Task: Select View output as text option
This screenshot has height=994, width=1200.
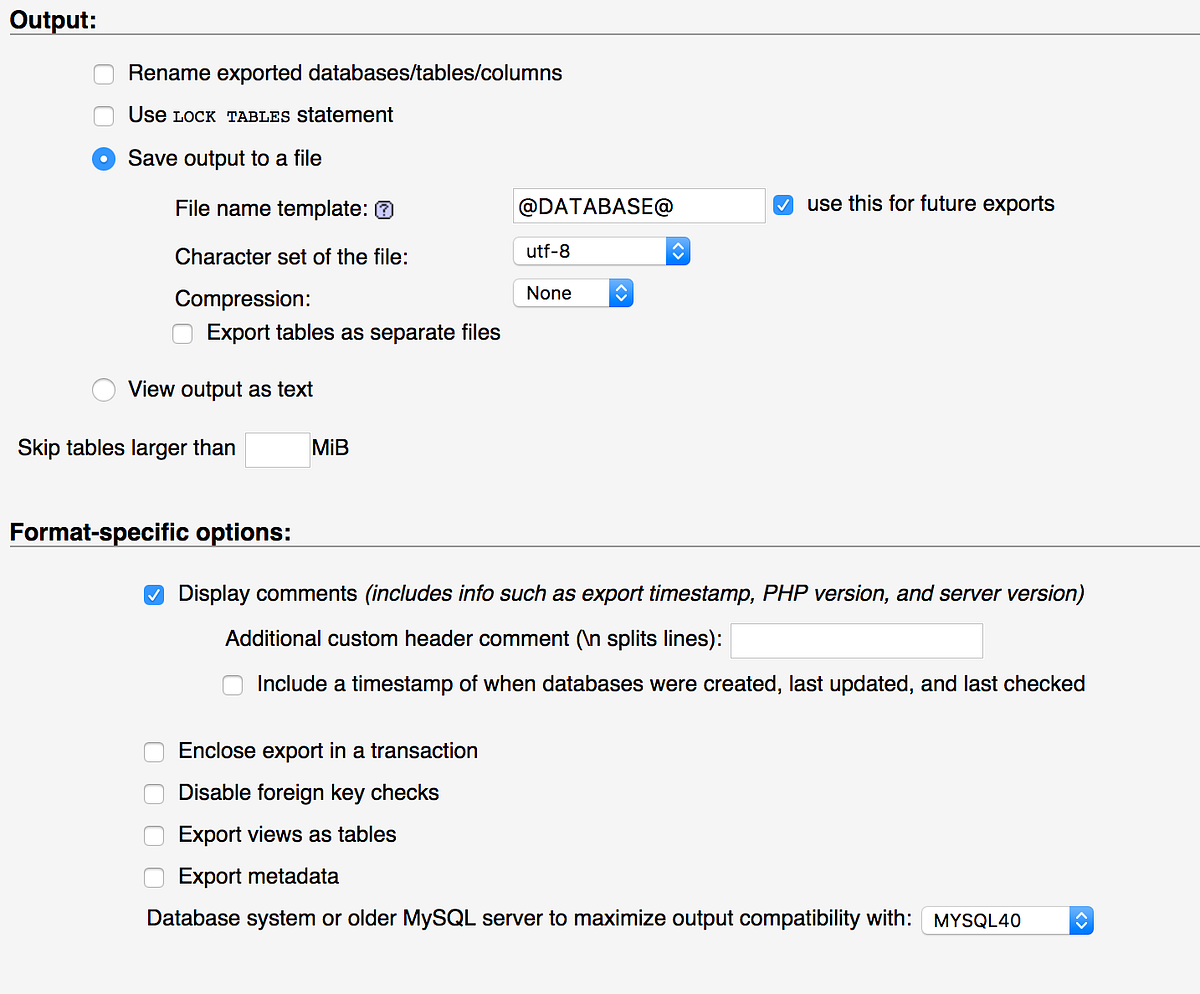Action: 104,390
